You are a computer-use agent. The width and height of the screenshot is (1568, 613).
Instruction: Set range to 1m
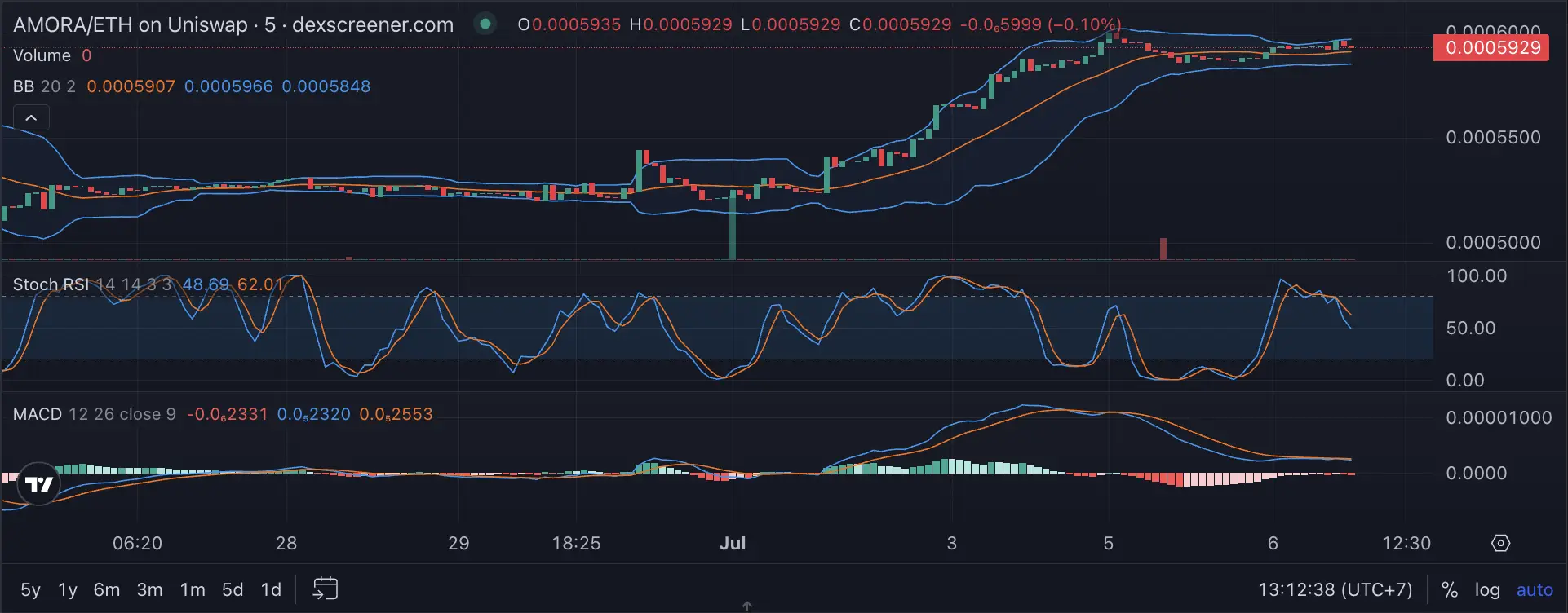click(193, 589)
